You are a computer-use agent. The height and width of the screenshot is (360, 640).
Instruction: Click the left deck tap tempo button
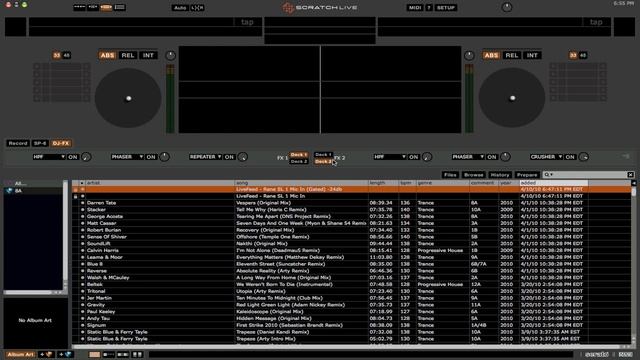[247, 22]
